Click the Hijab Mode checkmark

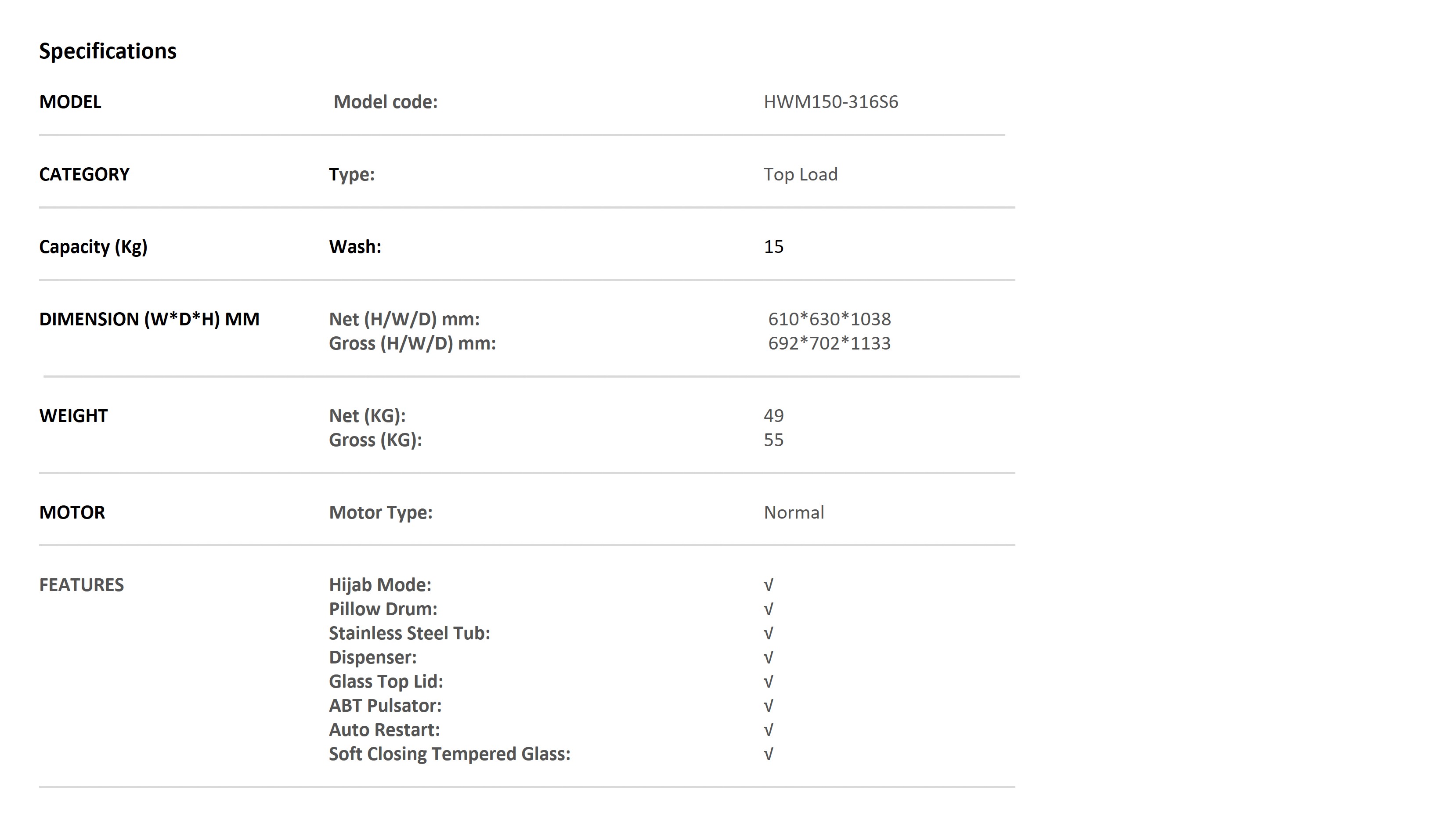coord(768,585)
